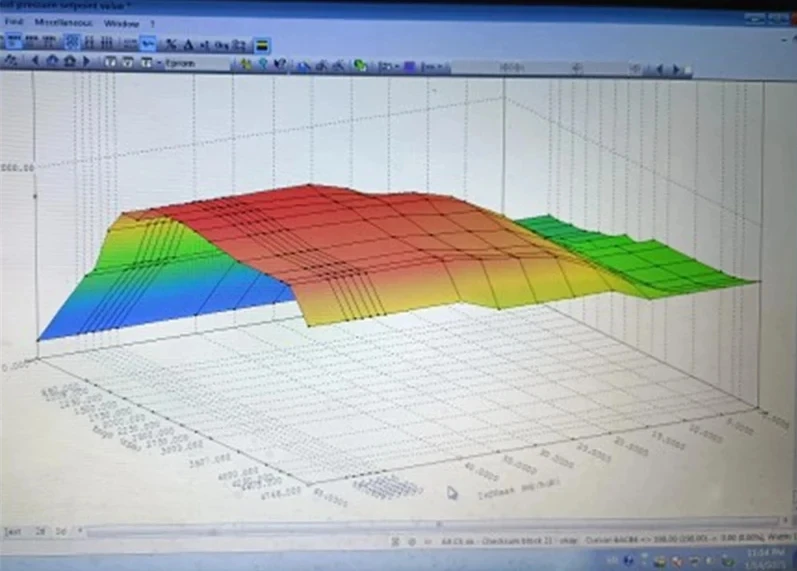Viewport: 797px width, 571px height.
Task: Open the ? help menu
Action: pyautogui.click(x=152, y=23)
